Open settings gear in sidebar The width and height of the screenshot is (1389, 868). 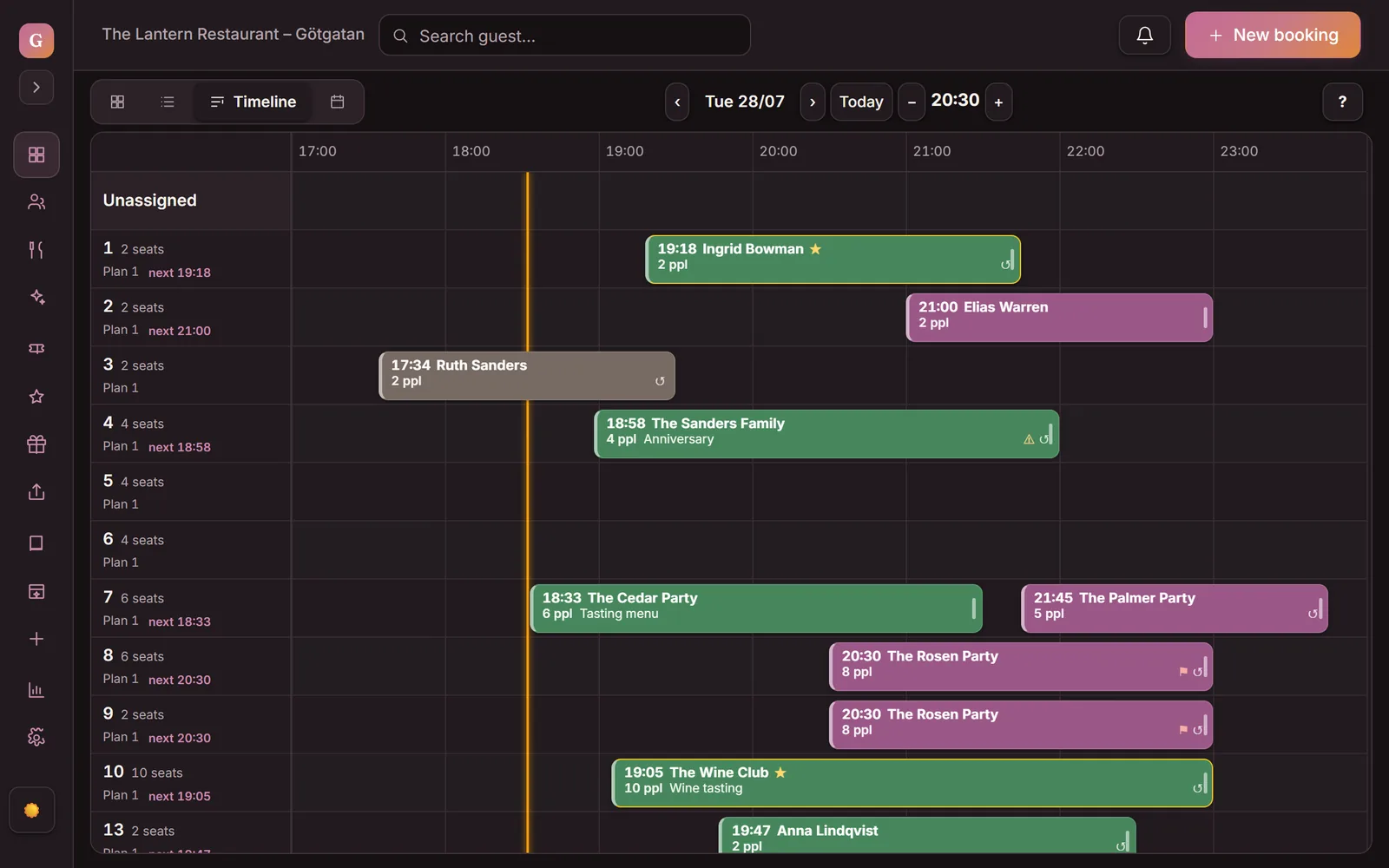pyautogui.click(x=36, y=737)
